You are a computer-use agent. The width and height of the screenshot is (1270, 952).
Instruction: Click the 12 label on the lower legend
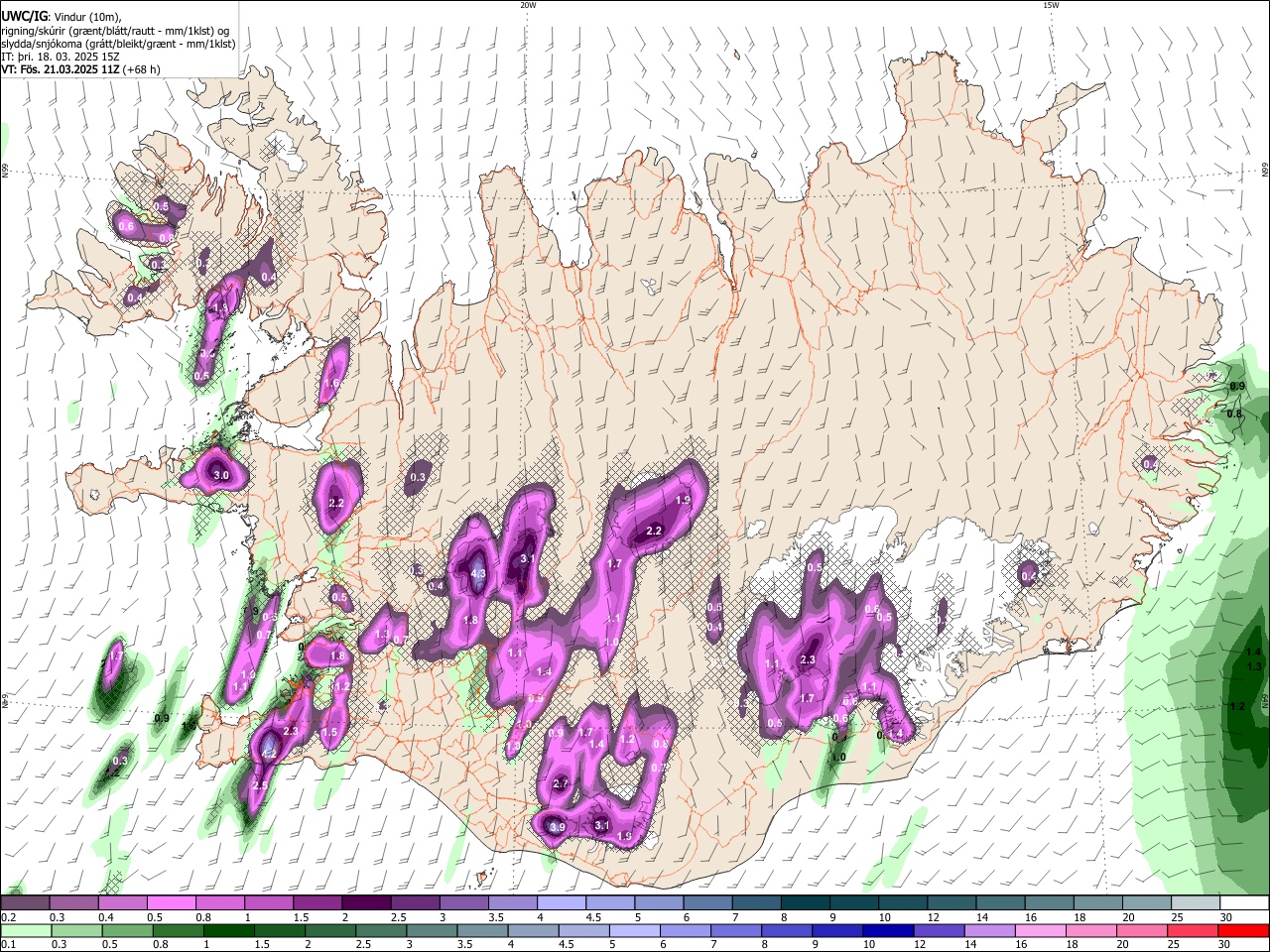[920, 944]
